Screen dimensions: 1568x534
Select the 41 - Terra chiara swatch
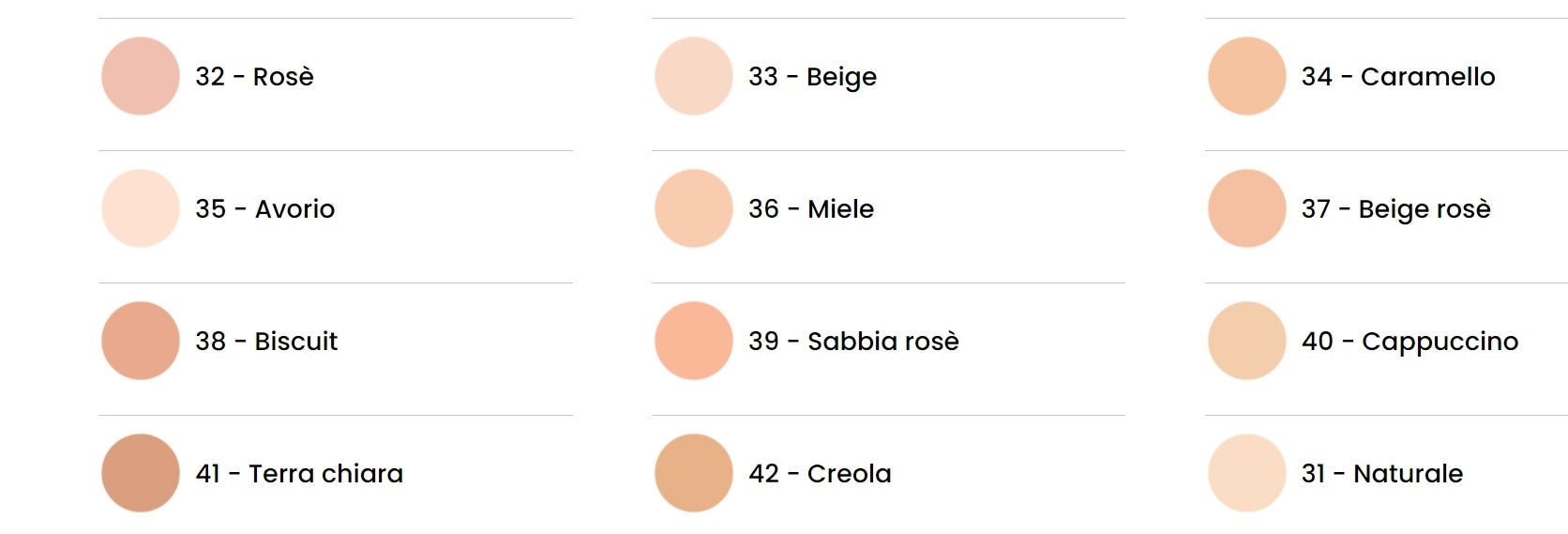(x=141, y=473)
